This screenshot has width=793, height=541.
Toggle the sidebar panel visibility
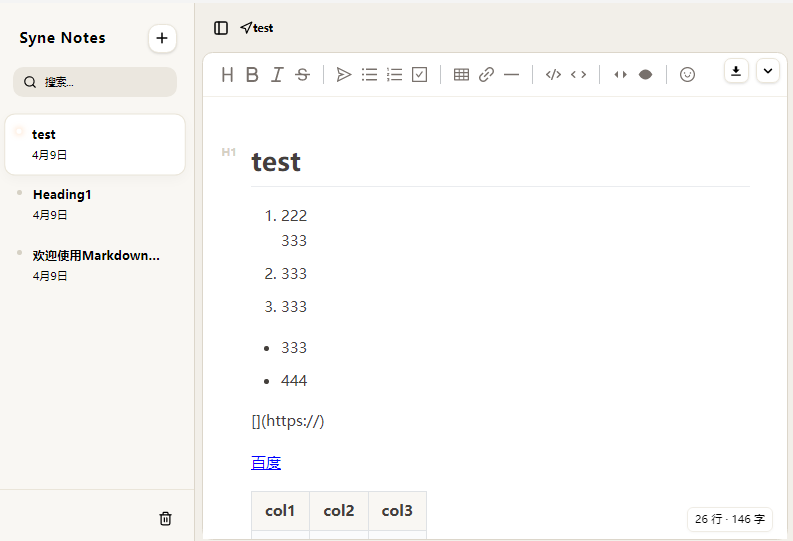[x=221, y=28]
